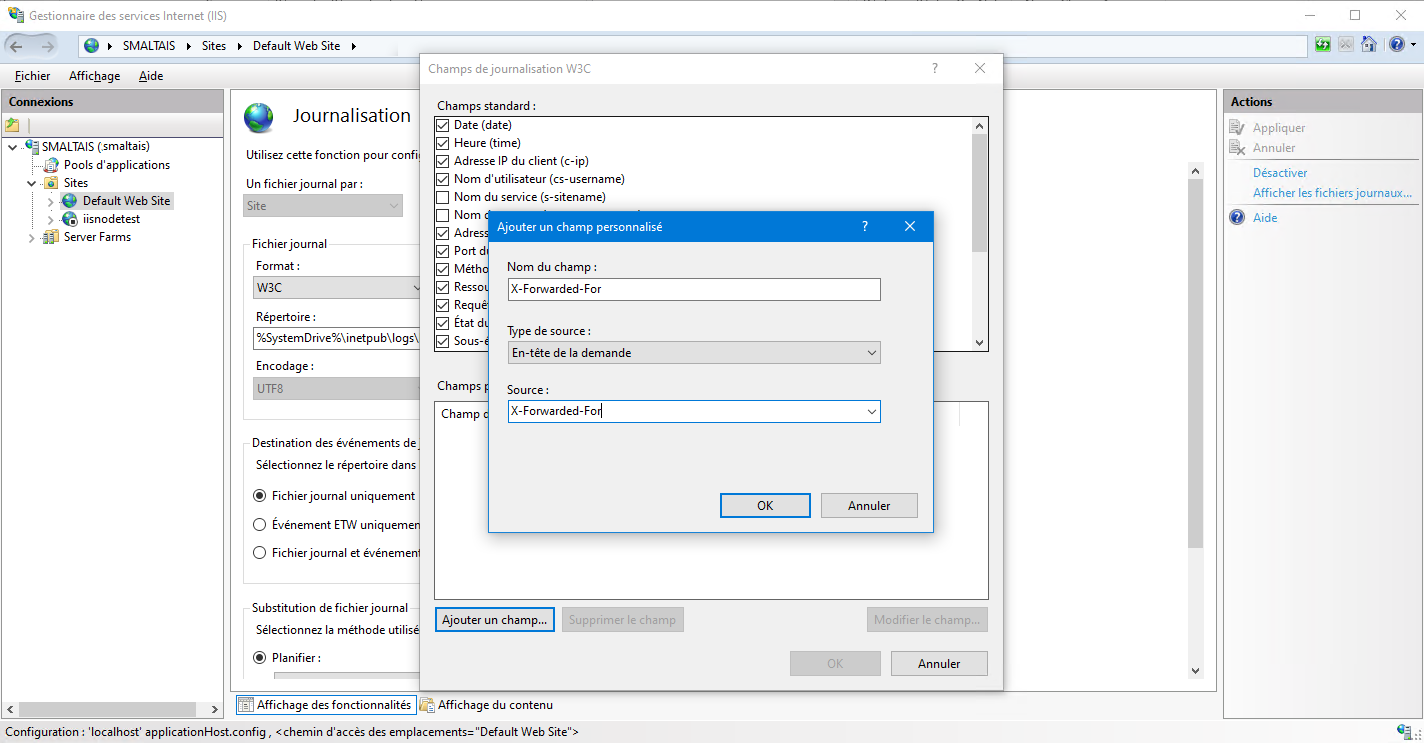Viewport: 1424px width, 743px height.
Task: Switch to Affichage des fonctionnalités tab
Action: [325, 705]
